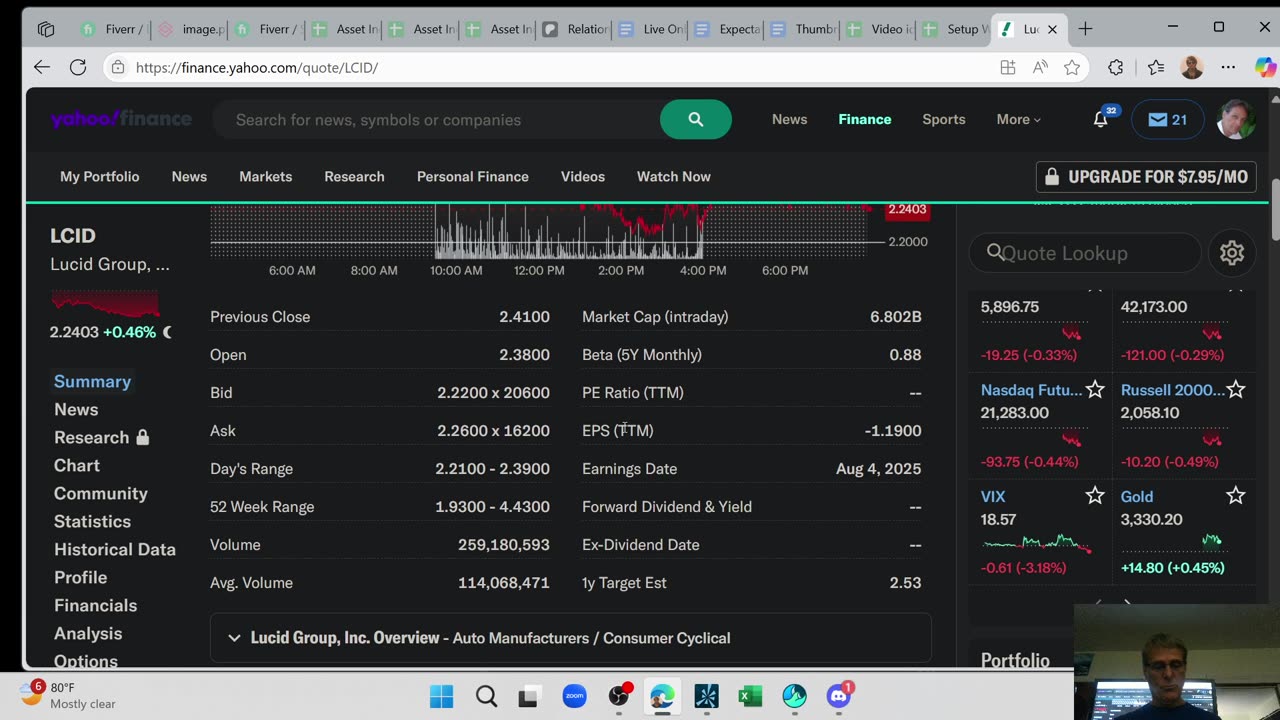Open Yahoo Mail with 21 messages
This screenshot has width=1280, height=720.
(x=1167, y=120)
